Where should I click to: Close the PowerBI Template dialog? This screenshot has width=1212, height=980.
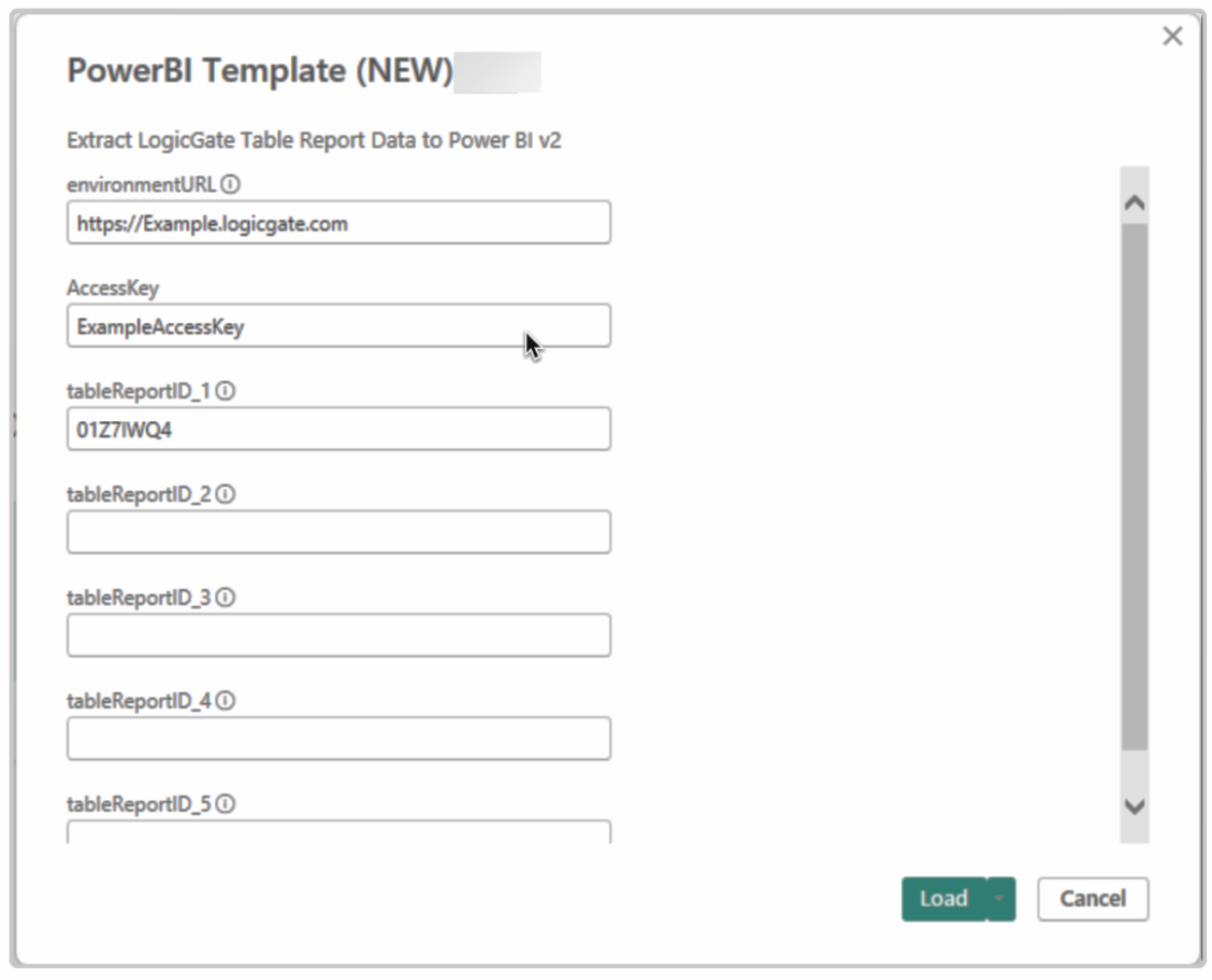tap(1172, 36)
